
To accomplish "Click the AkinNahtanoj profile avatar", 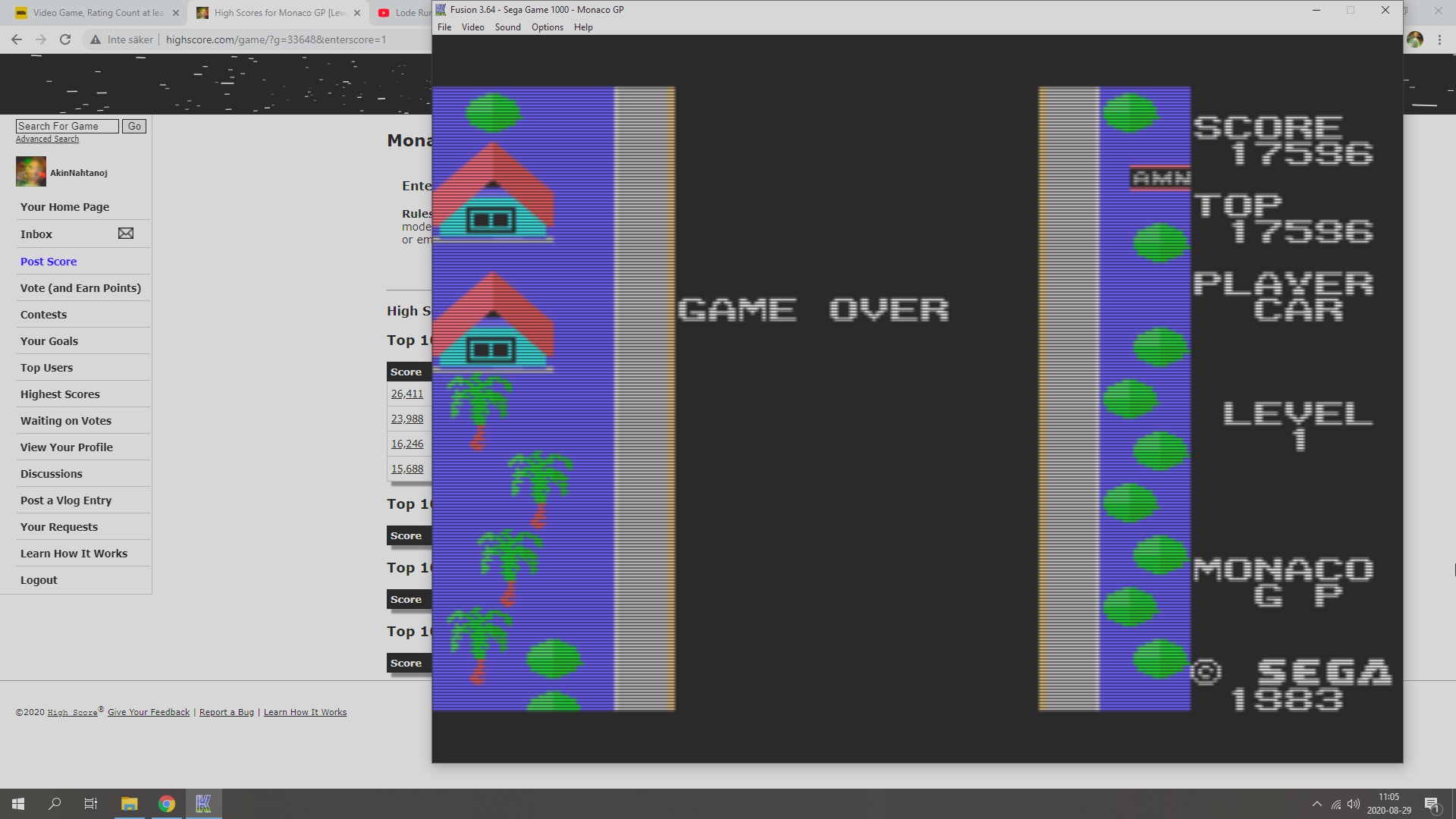I will pos(31,172).
